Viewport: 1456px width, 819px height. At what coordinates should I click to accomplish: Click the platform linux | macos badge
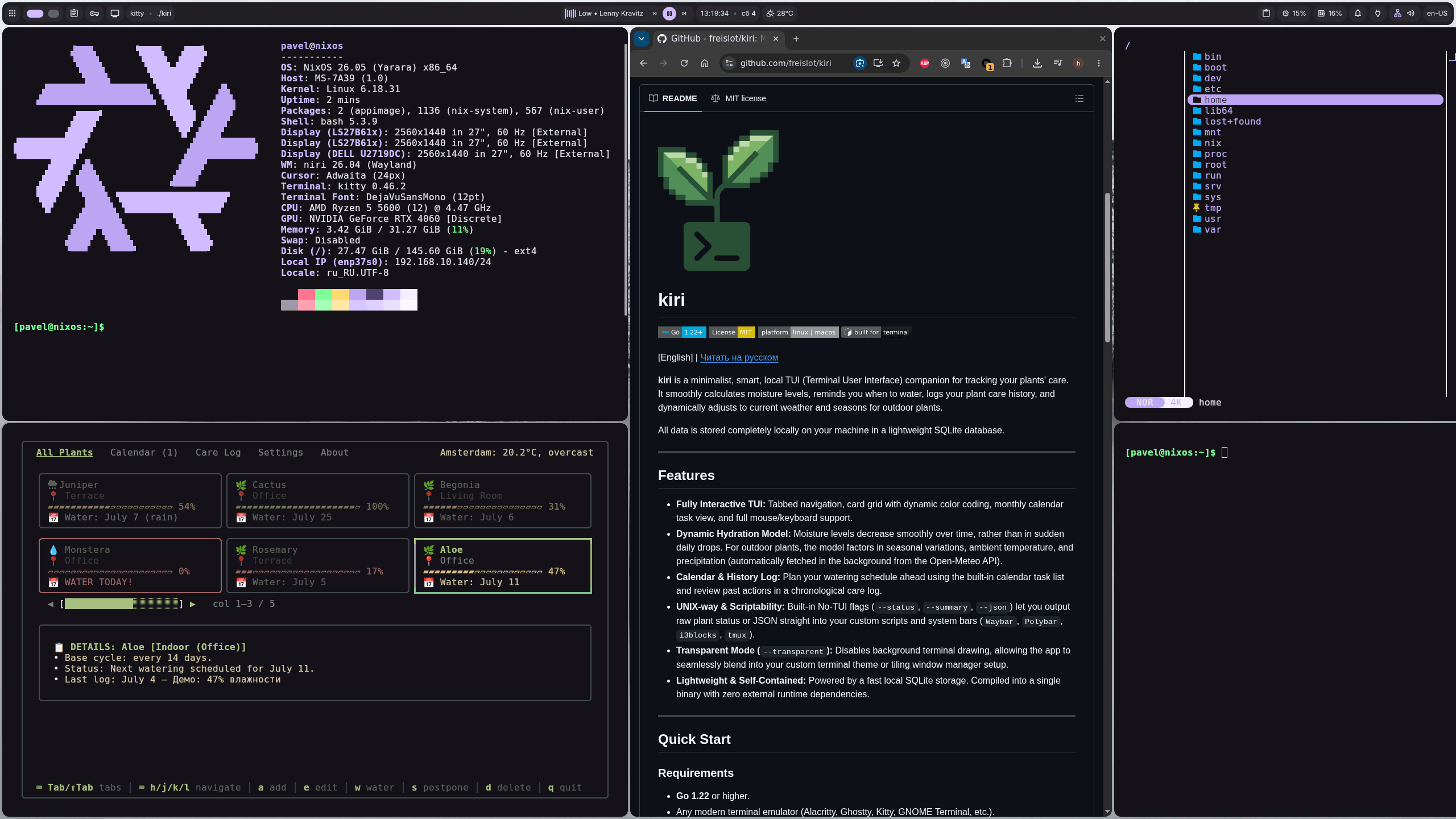799,332
